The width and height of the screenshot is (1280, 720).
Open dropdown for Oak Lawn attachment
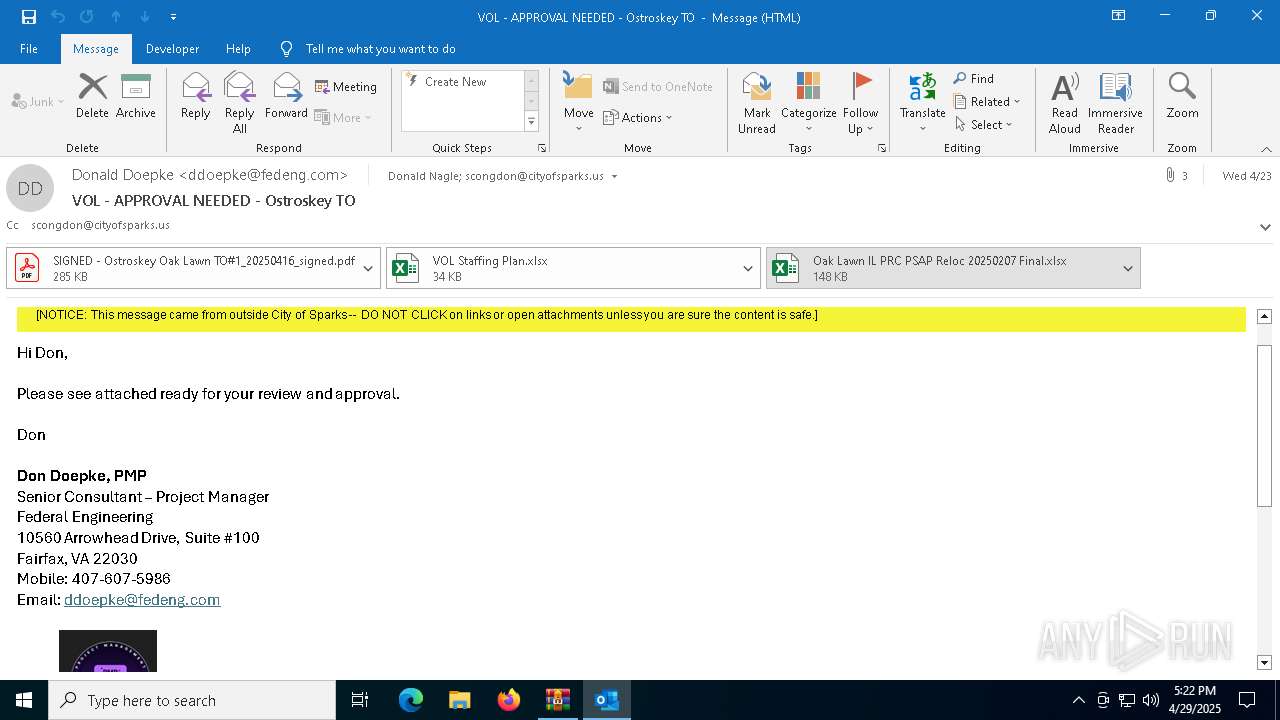coord(1128,268)
